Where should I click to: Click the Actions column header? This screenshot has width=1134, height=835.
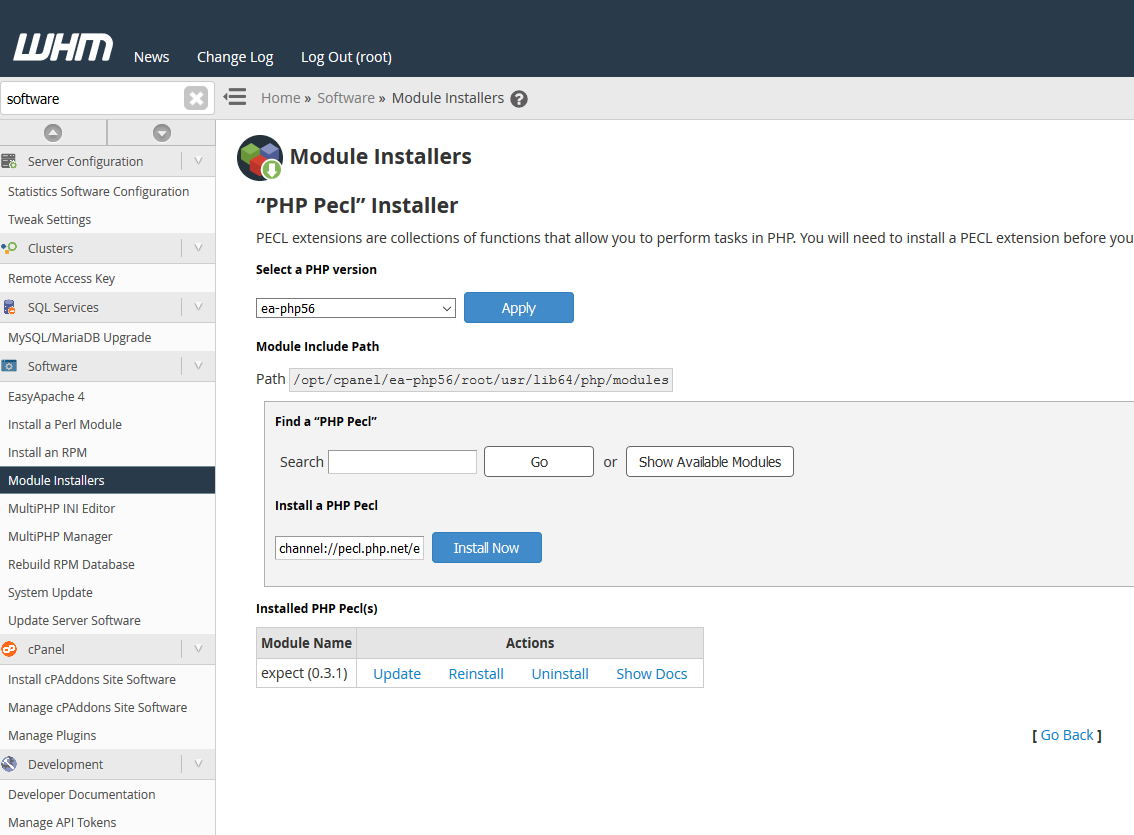[529, 643]
